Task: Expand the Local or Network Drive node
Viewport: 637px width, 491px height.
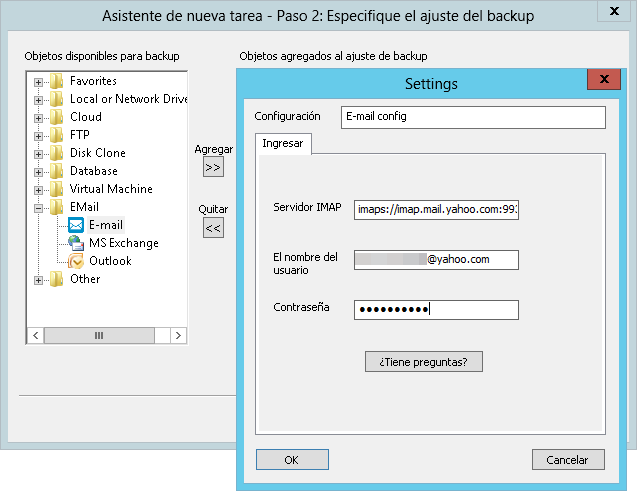Action: (x=39, y=99)
